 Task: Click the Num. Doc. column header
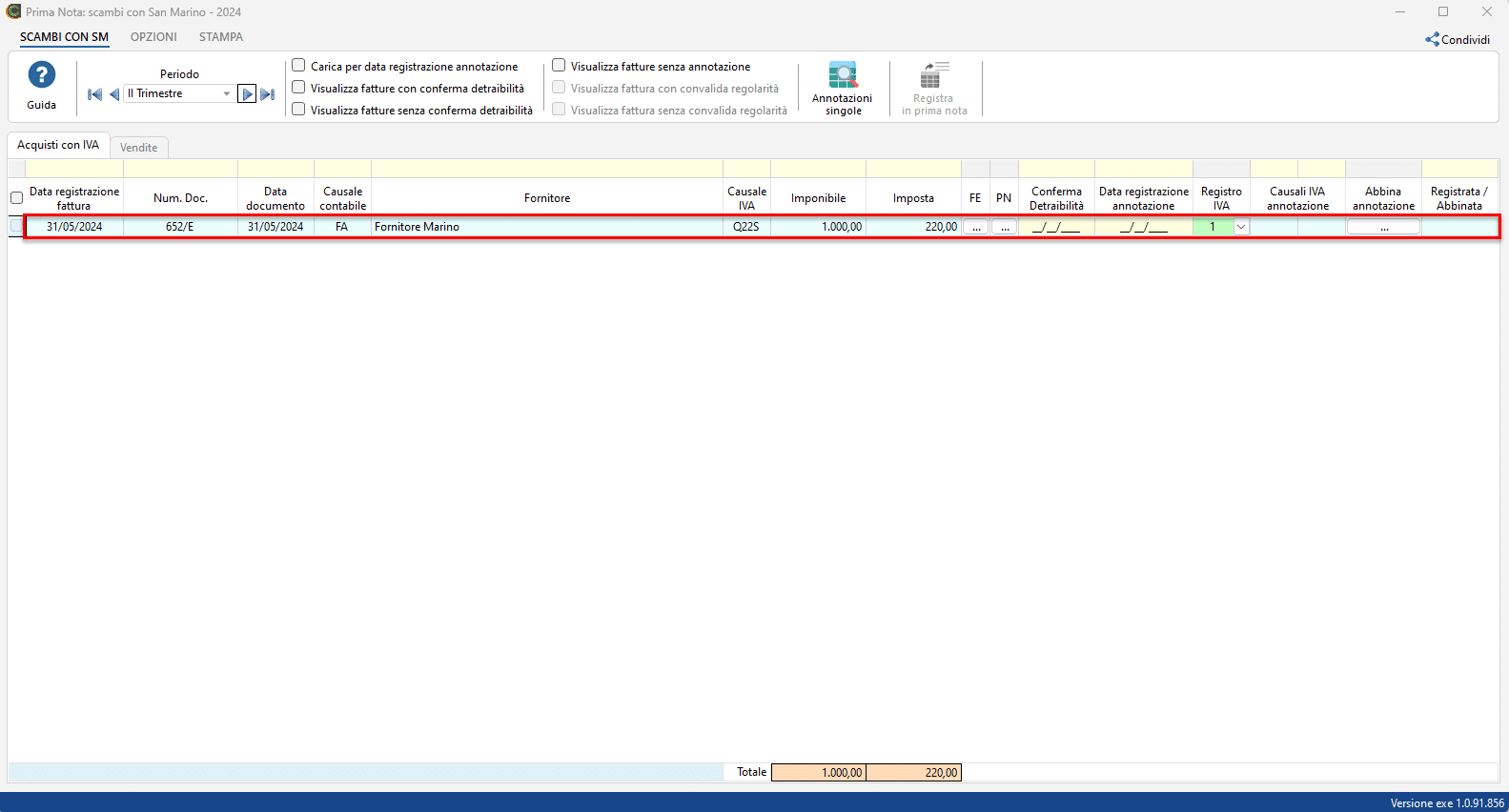(x=180, y=198)
